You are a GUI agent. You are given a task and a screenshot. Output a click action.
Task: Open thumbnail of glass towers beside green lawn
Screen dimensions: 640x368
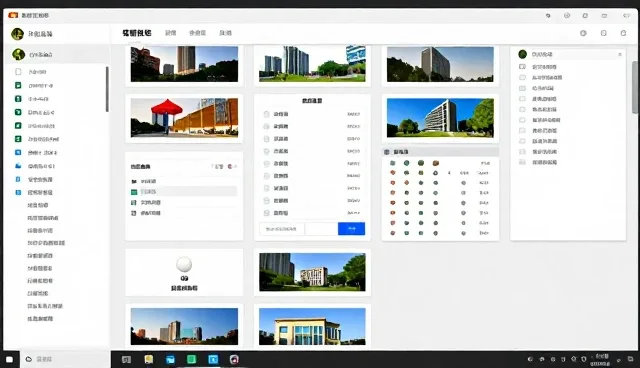(x=312, y=64)
